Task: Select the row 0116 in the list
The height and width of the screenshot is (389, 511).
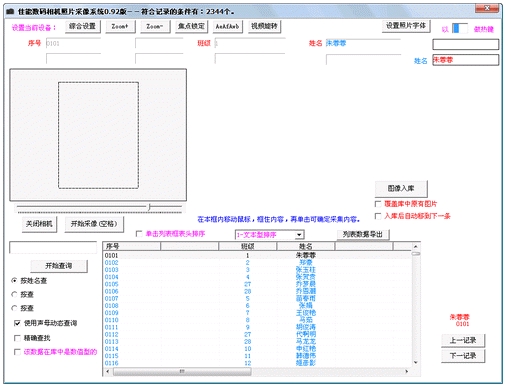Action: [257, 363]
